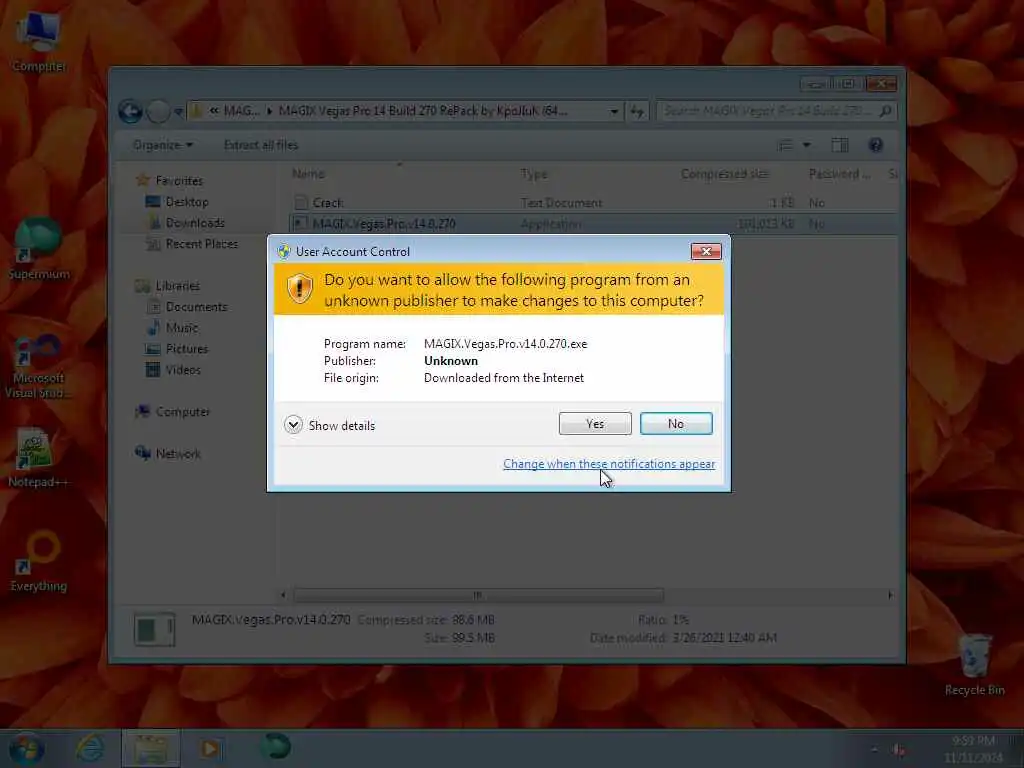Launch Windows Media Player from taskbar

(x=211, y=748)
